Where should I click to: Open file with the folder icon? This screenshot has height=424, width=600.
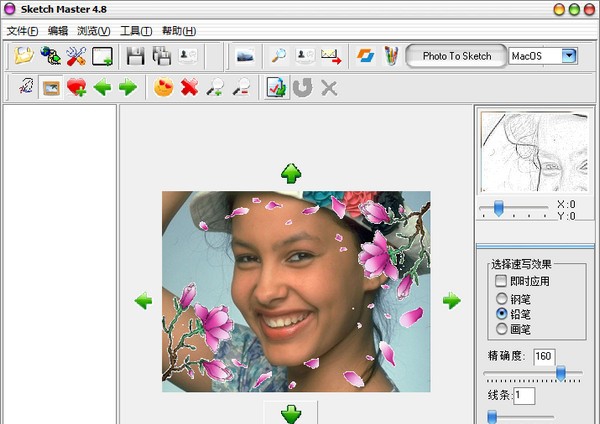(24, 56)
